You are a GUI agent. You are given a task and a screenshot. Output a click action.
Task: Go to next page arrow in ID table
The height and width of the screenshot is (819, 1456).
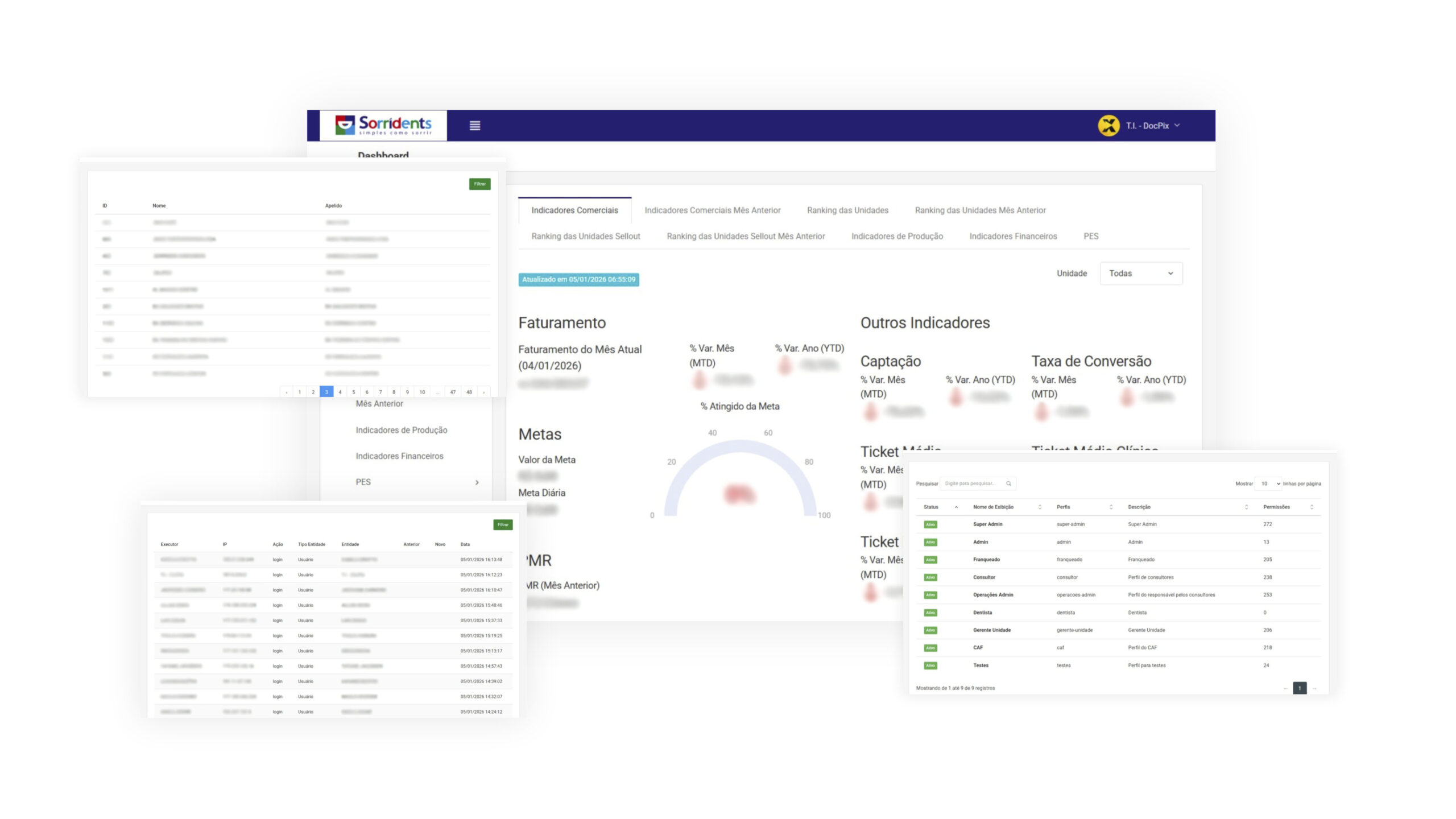pyautogui.click(x=483, y=392)
